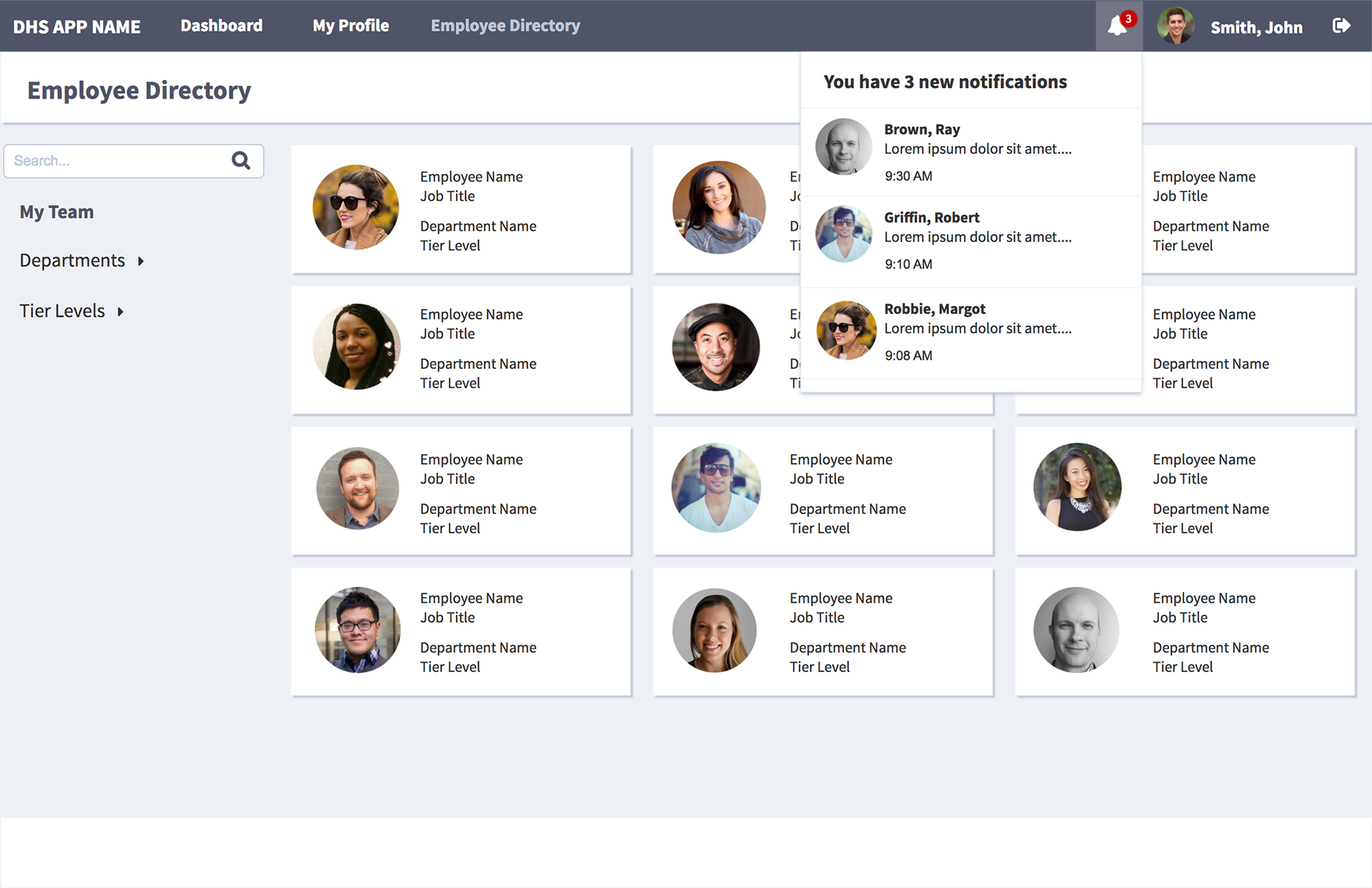The width and height of the screenshot is (1372, 888).
Task: Click the logout arrow icon
Action: (x=1341, y=26)
